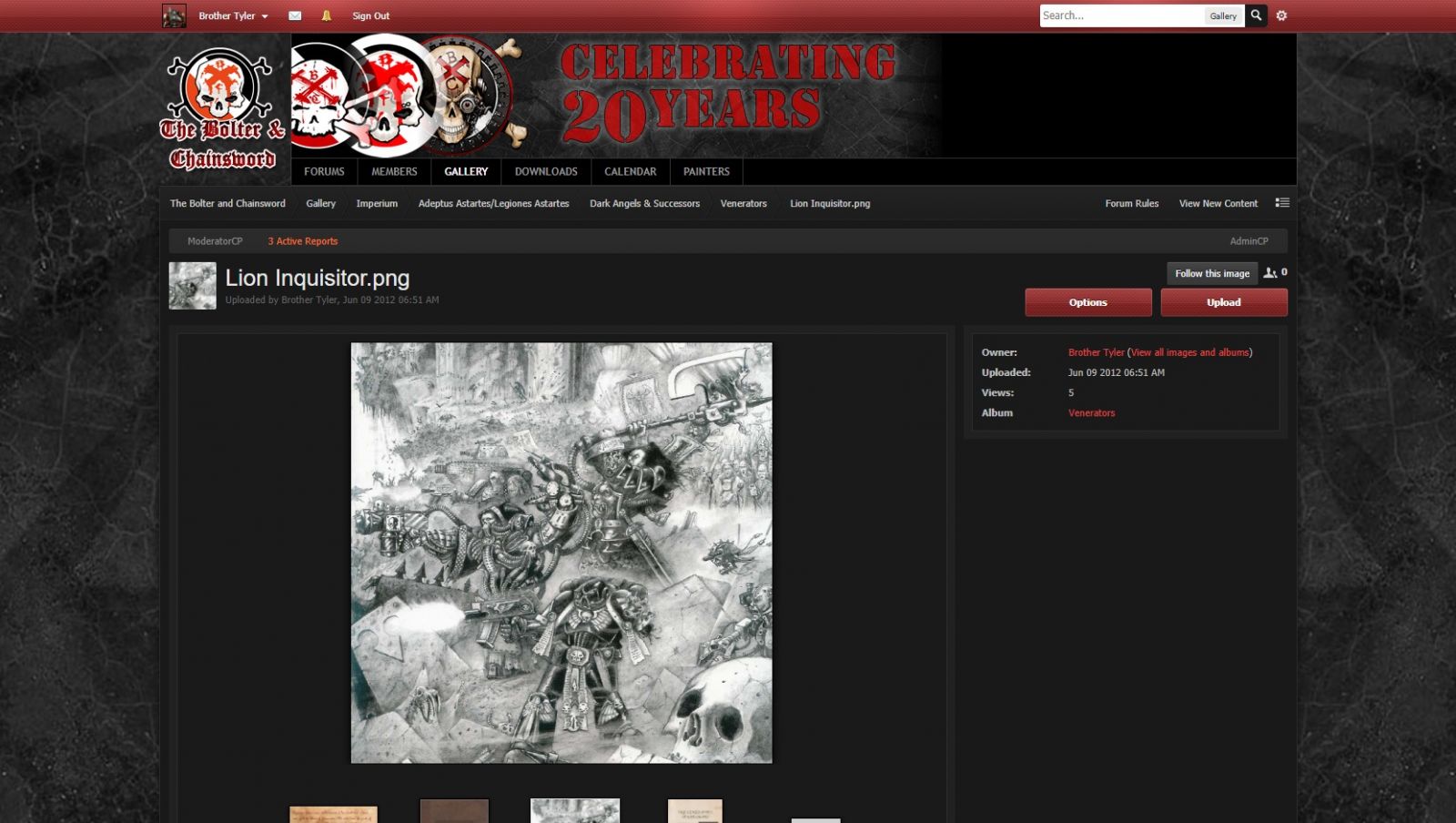The image size is (1456, 823).
Task: Click the list view icon beside View New Content
Action: [x=1282, y=203]
